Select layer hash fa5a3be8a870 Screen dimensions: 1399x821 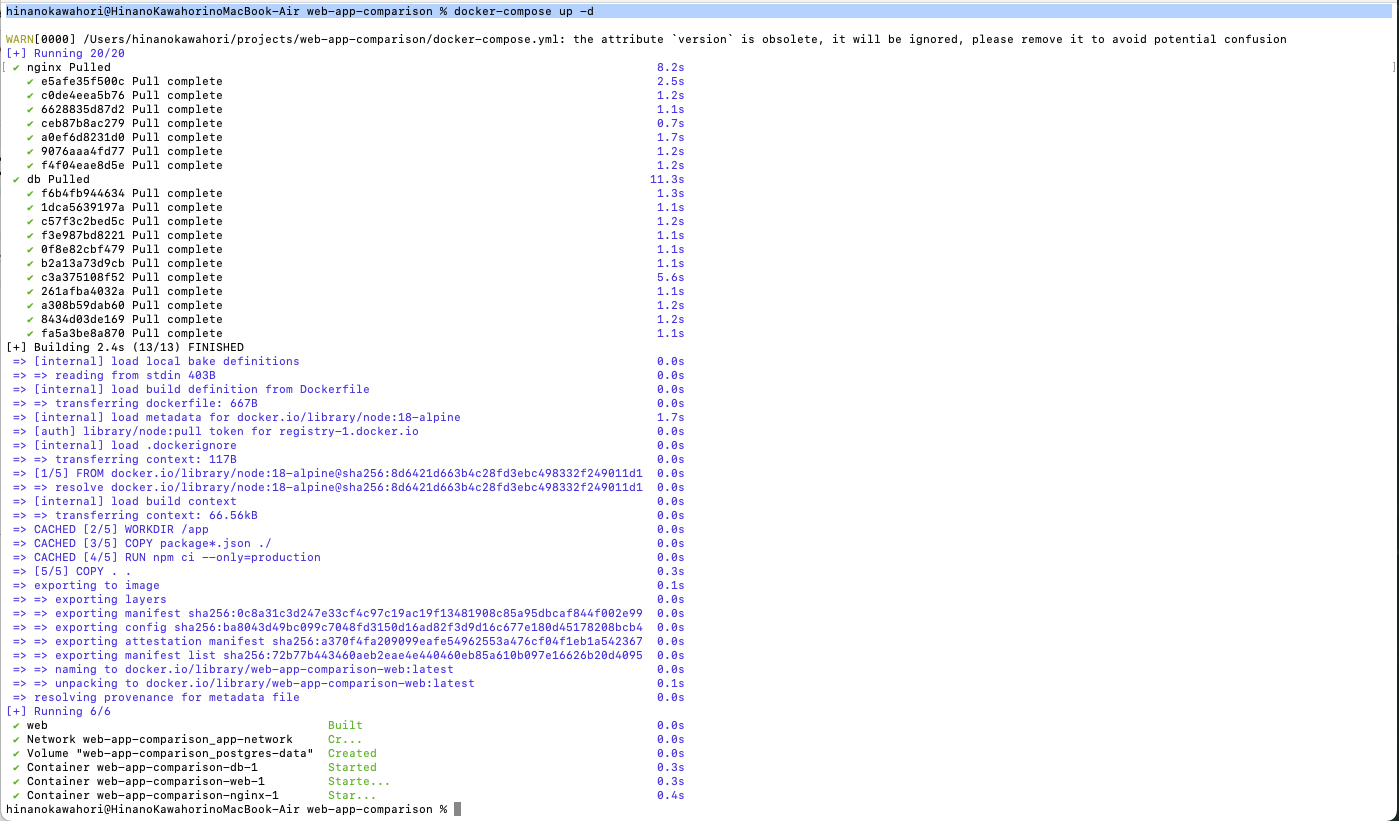83,333
